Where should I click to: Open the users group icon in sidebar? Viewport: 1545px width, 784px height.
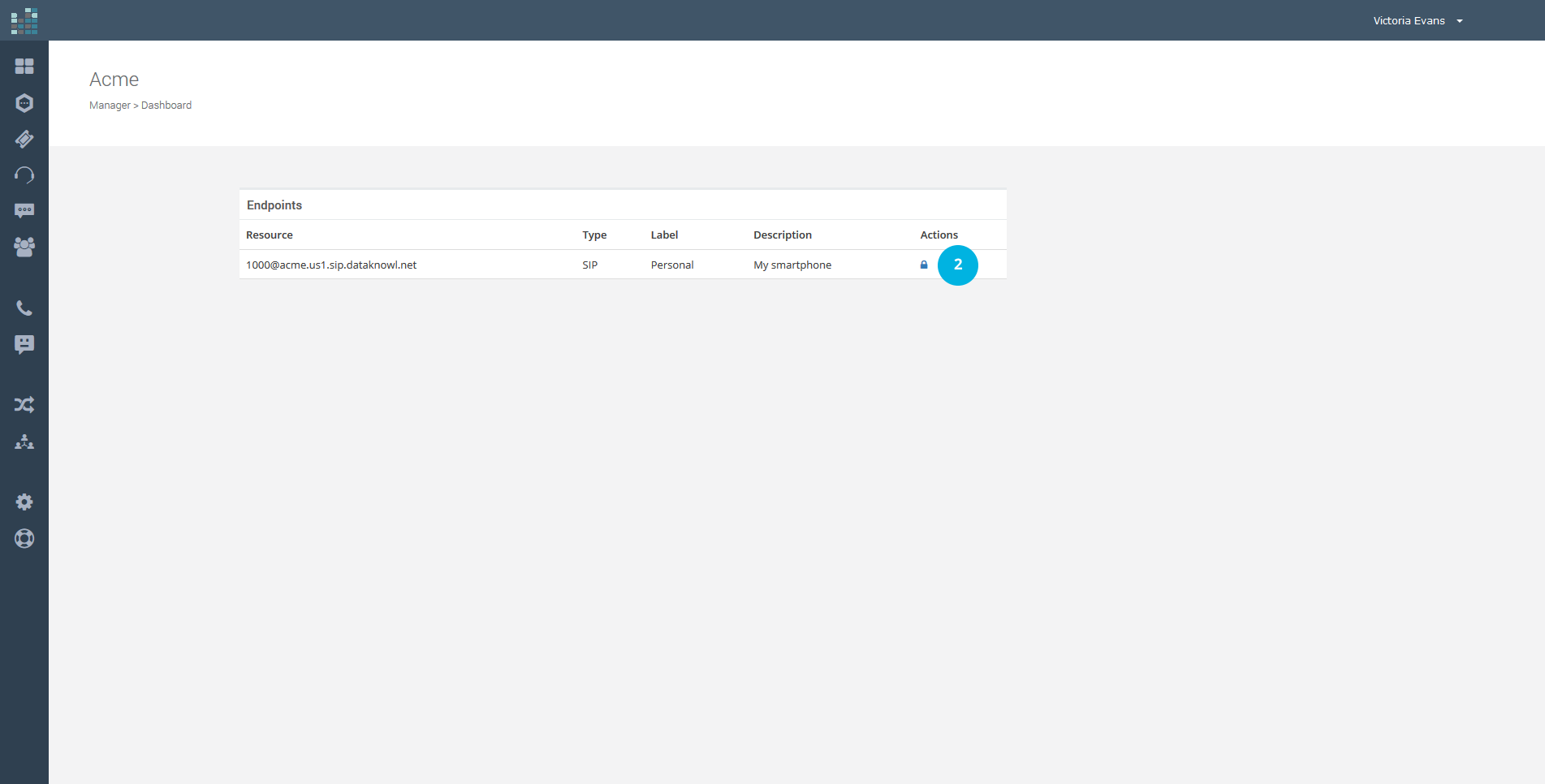click(x=24, y=247)
